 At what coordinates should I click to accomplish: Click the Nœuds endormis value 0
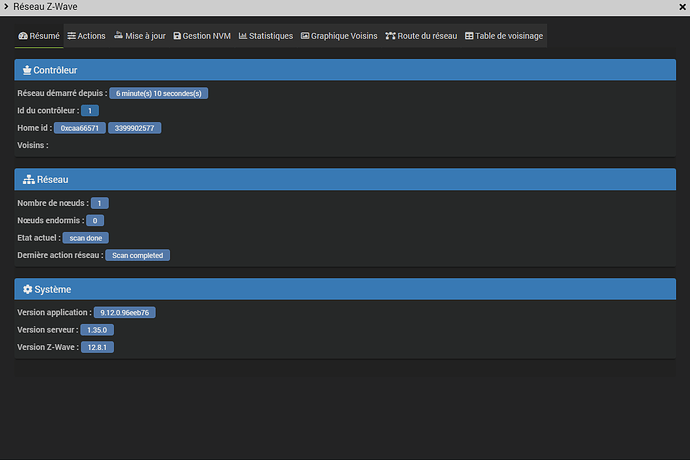click(95, 221)
